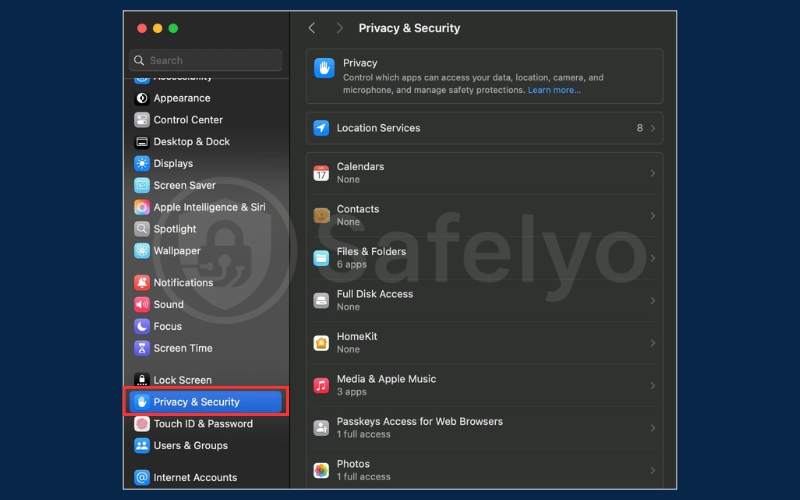This screenshot has height=500, width=800.
Task: Expand Files & Folders chevron
Action: 653,258
